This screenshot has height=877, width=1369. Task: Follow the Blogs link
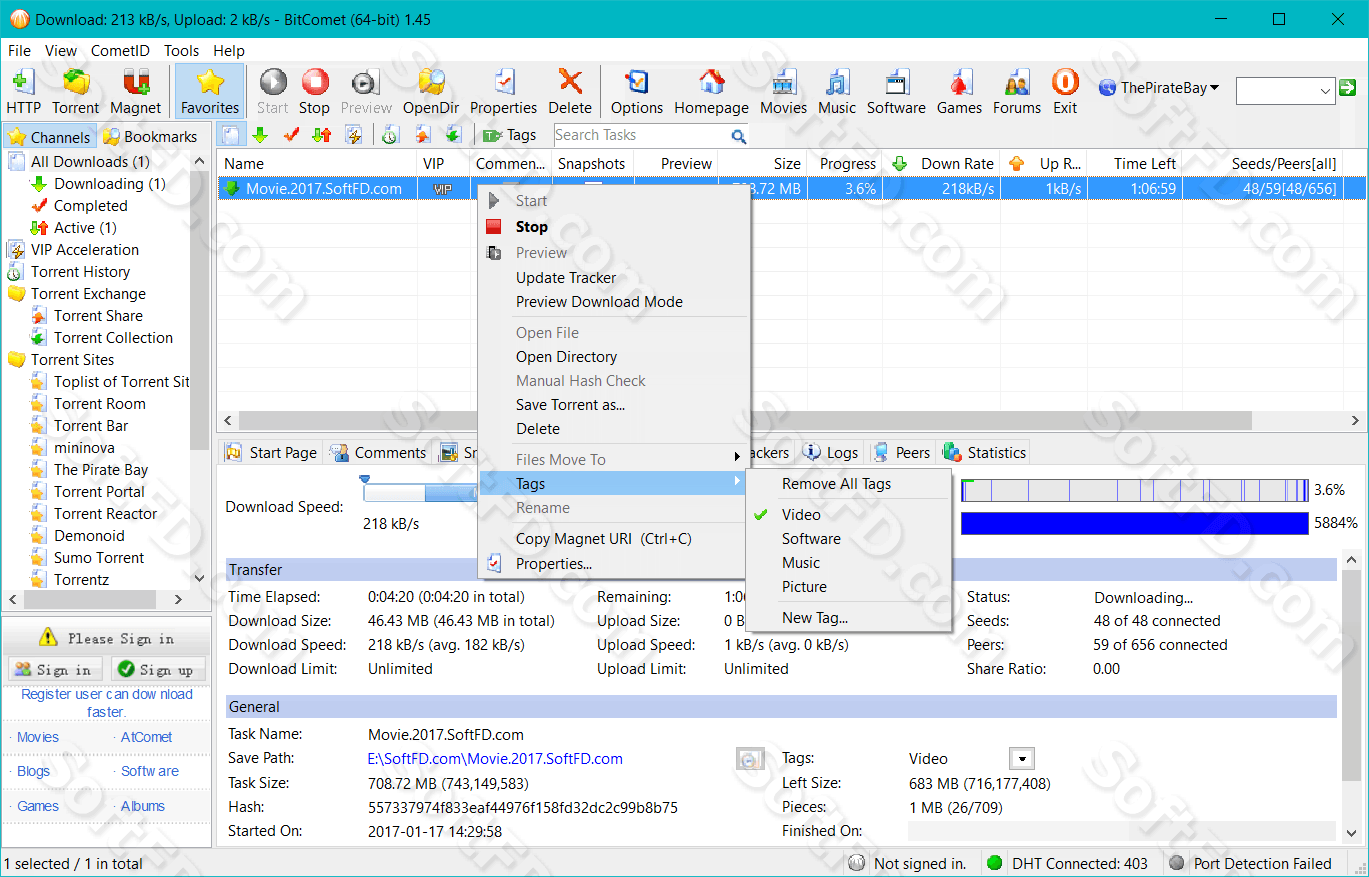pyautogui.click(x=33, y=771)
